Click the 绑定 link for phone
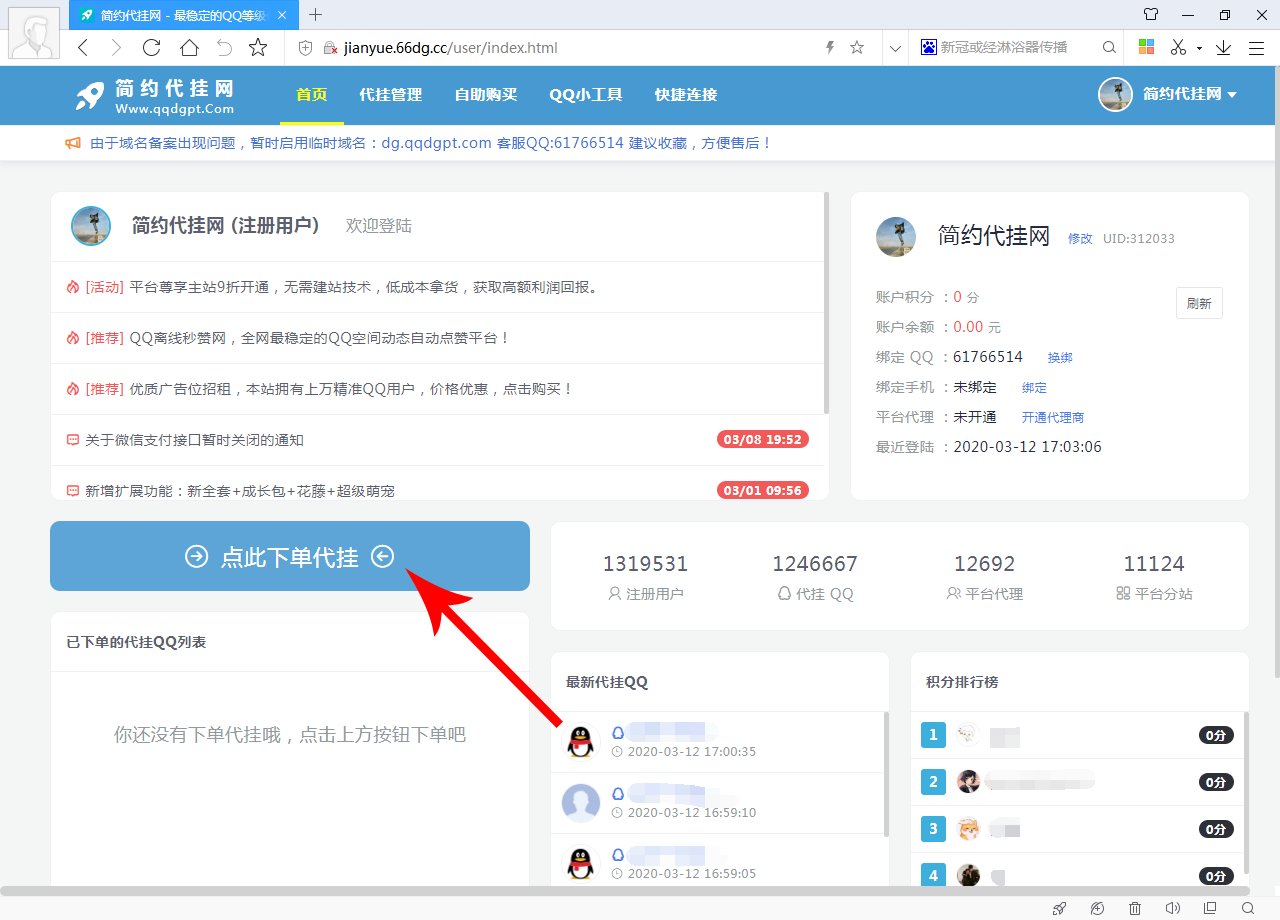The height and width of the screenshot is (920, 1280). 1034,387
